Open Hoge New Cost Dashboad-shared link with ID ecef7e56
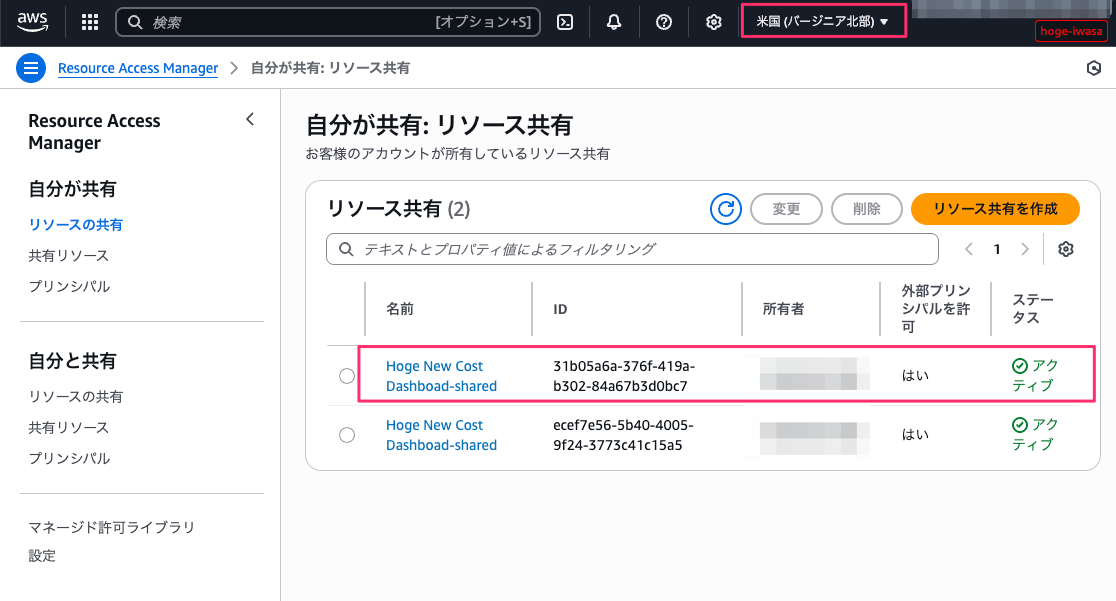Image resolution: width=1116 pixels, height=601 pixels. [x=441, y=435]
